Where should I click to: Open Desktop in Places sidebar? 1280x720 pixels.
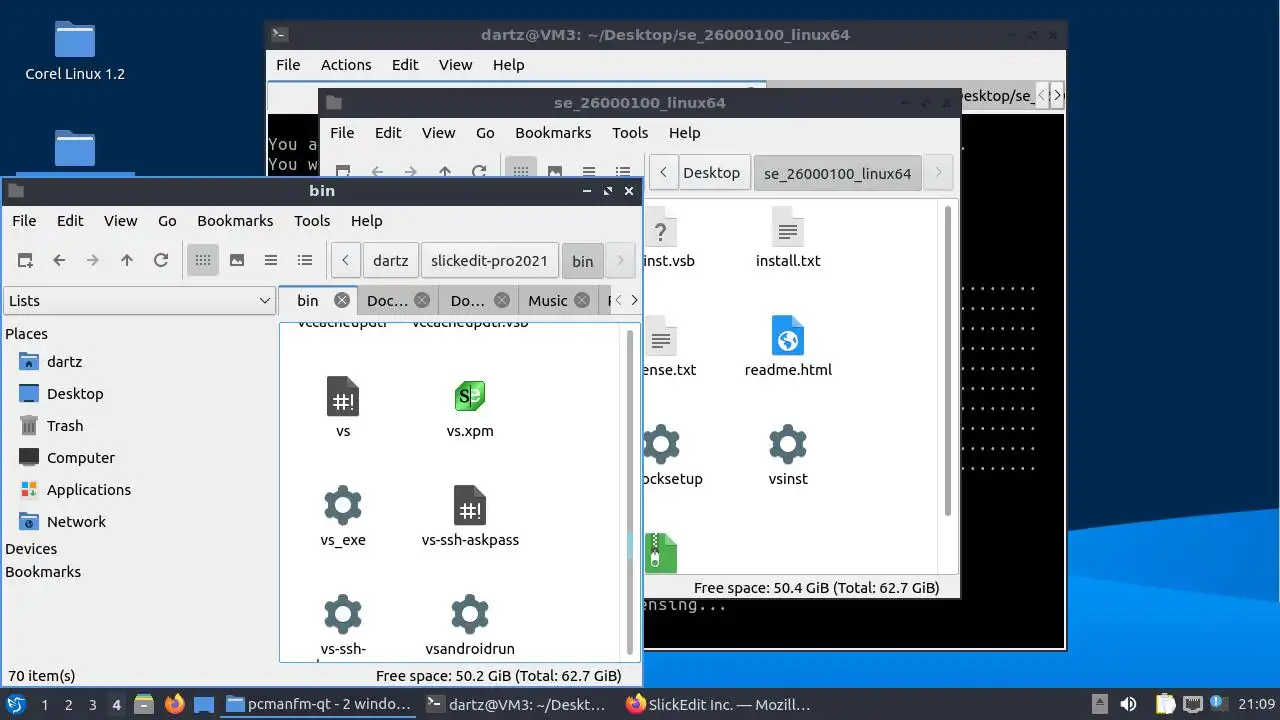tap(75, 394)
